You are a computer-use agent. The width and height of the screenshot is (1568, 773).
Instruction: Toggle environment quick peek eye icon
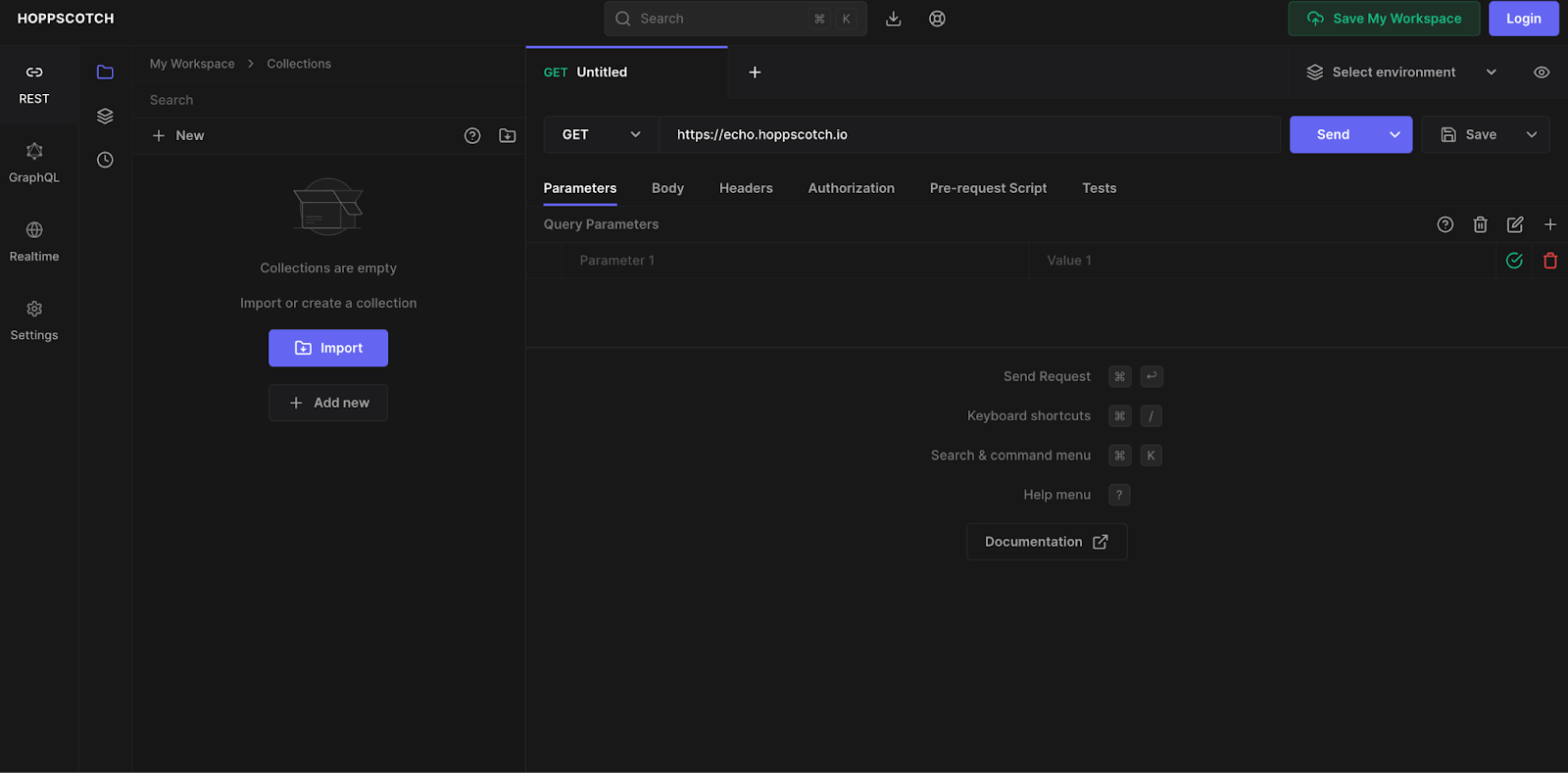[1542, 72]
